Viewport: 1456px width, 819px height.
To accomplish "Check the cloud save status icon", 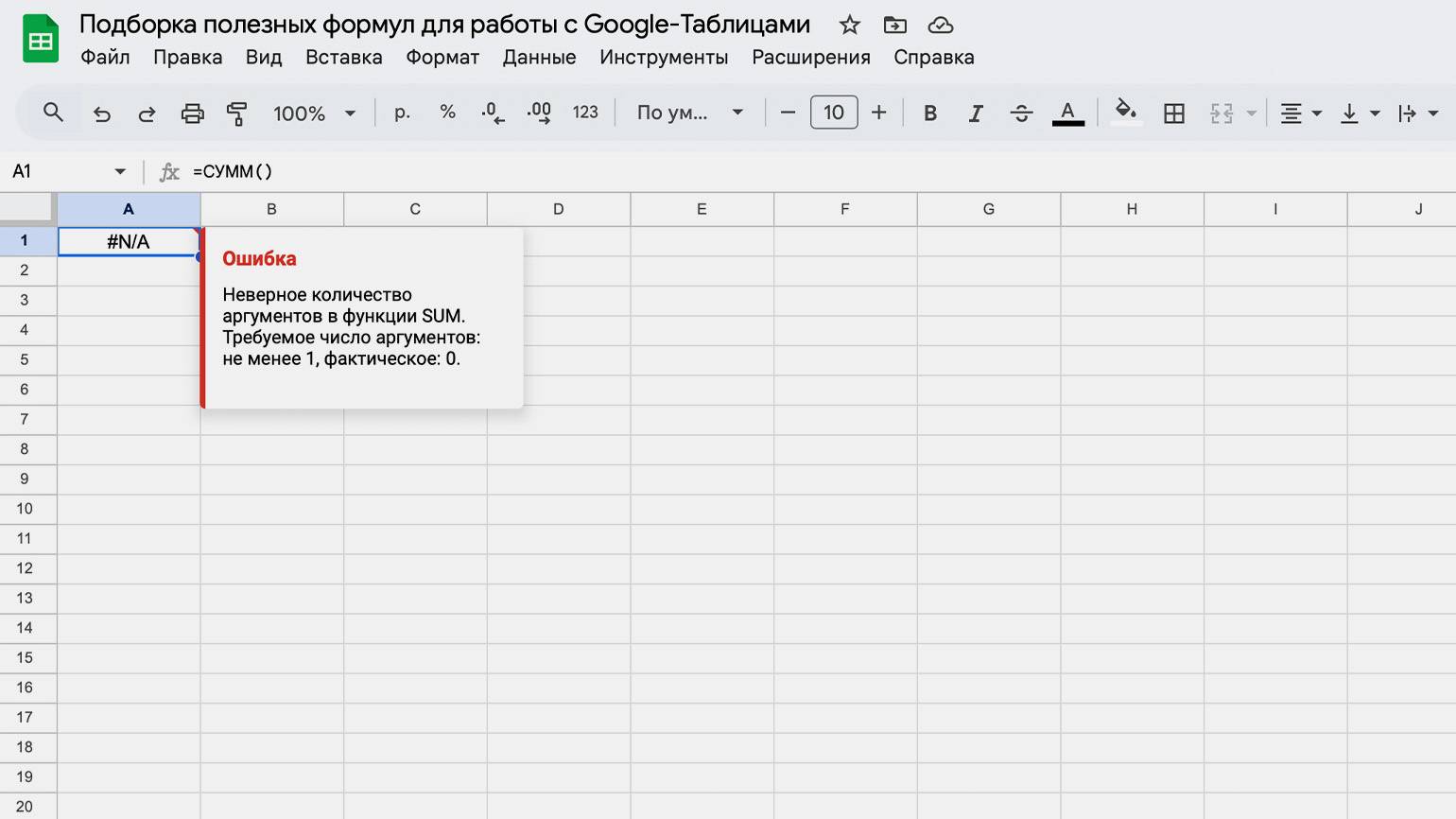I will tap(940, 26).
